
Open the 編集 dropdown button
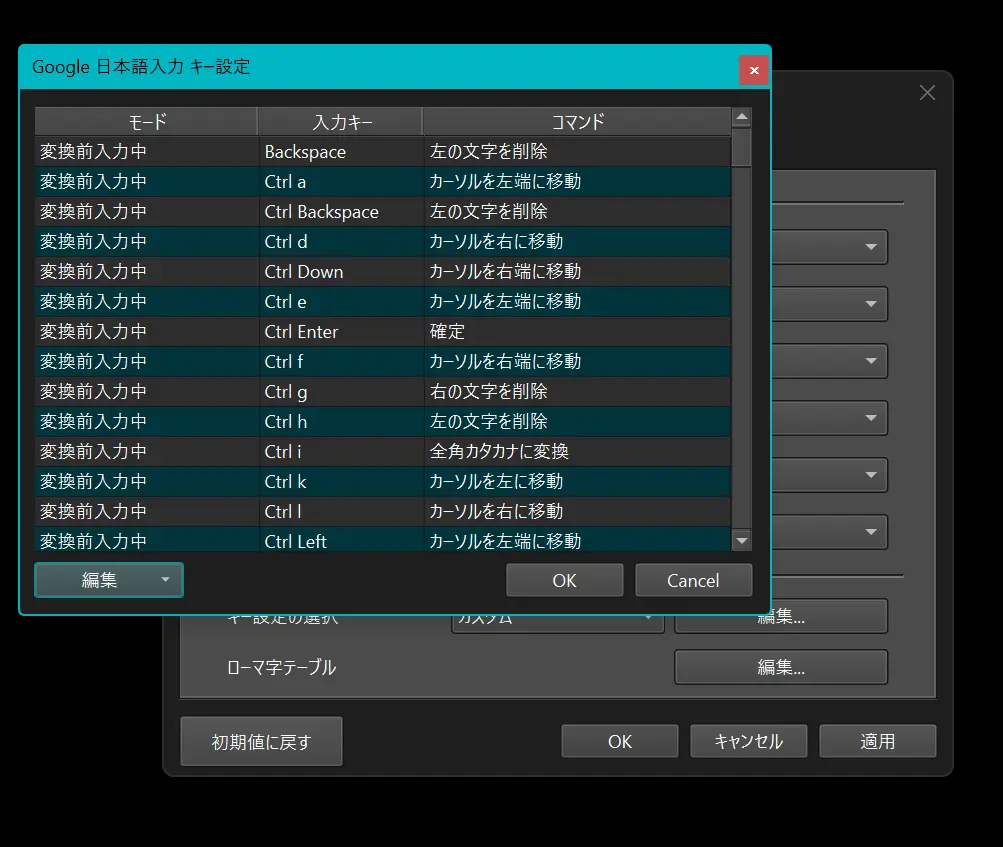coord(109,580)
